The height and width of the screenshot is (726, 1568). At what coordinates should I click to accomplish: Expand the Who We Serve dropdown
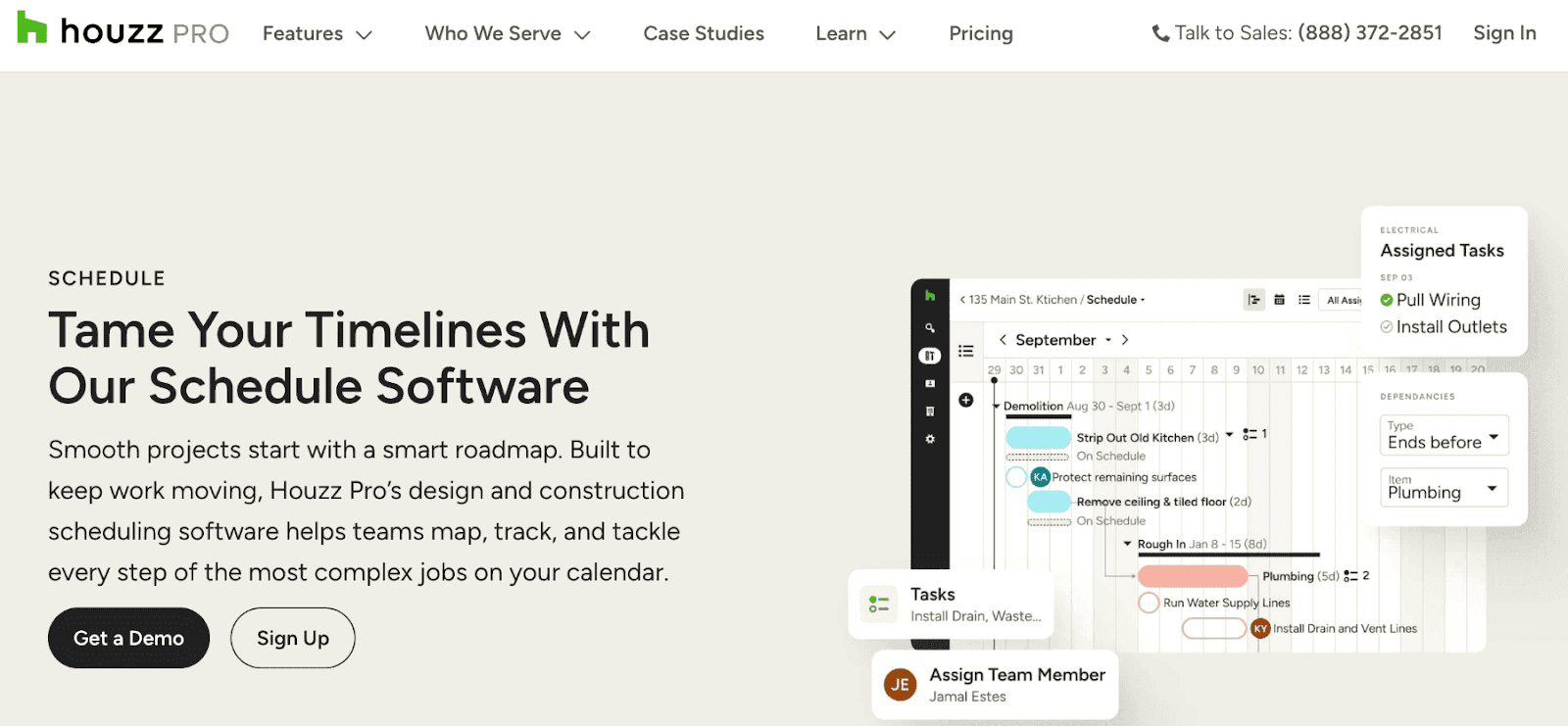coord(508,33)
